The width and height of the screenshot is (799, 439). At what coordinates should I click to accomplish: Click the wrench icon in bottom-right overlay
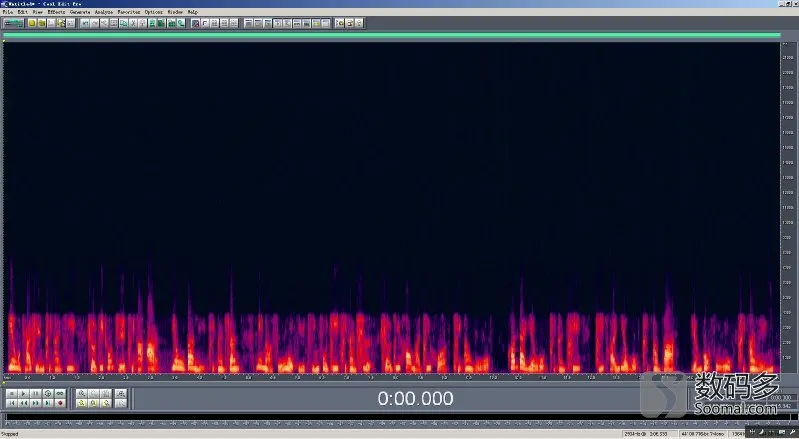[792, 432]
